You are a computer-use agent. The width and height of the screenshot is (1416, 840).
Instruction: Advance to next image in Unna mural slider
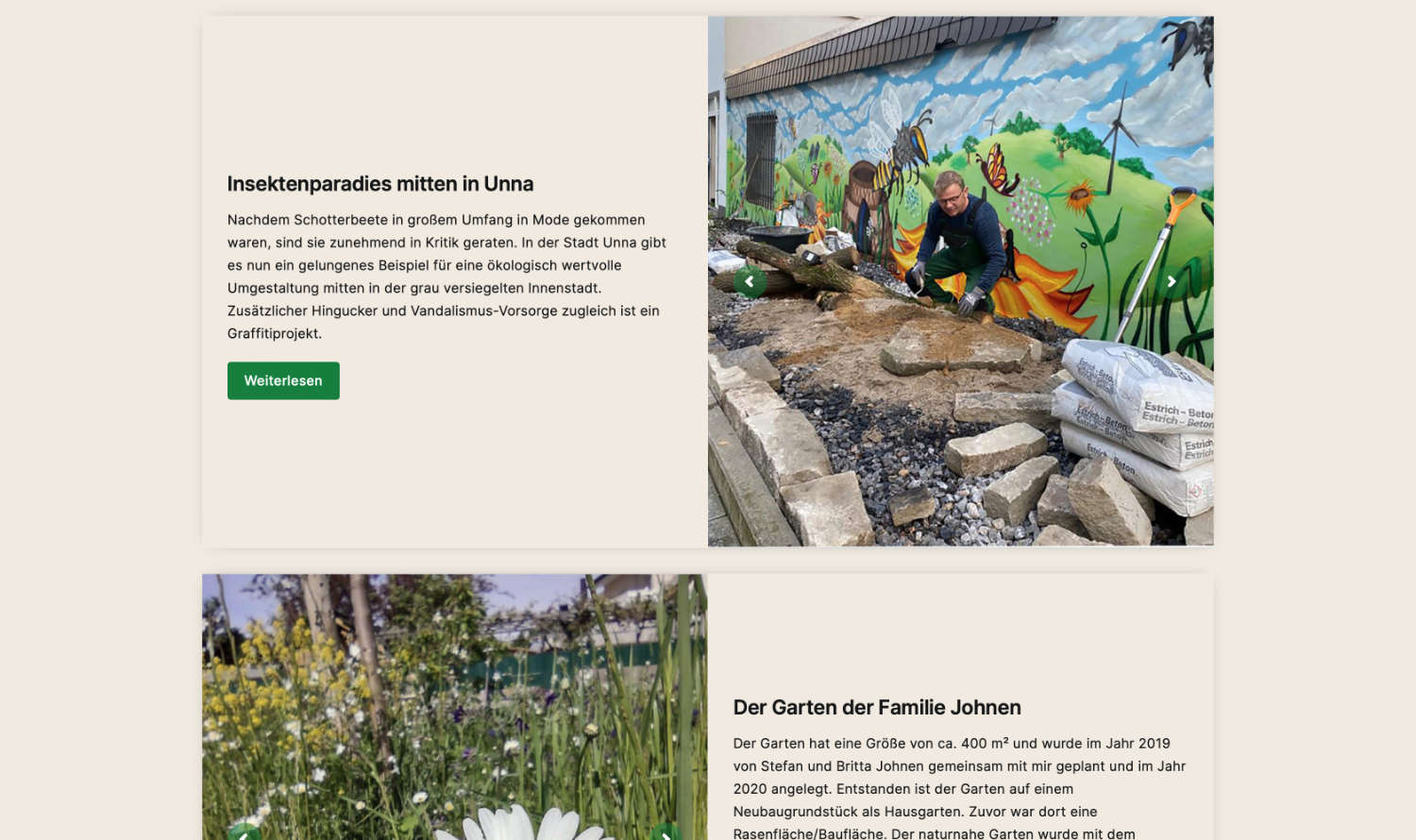[x=1172, y=281]
